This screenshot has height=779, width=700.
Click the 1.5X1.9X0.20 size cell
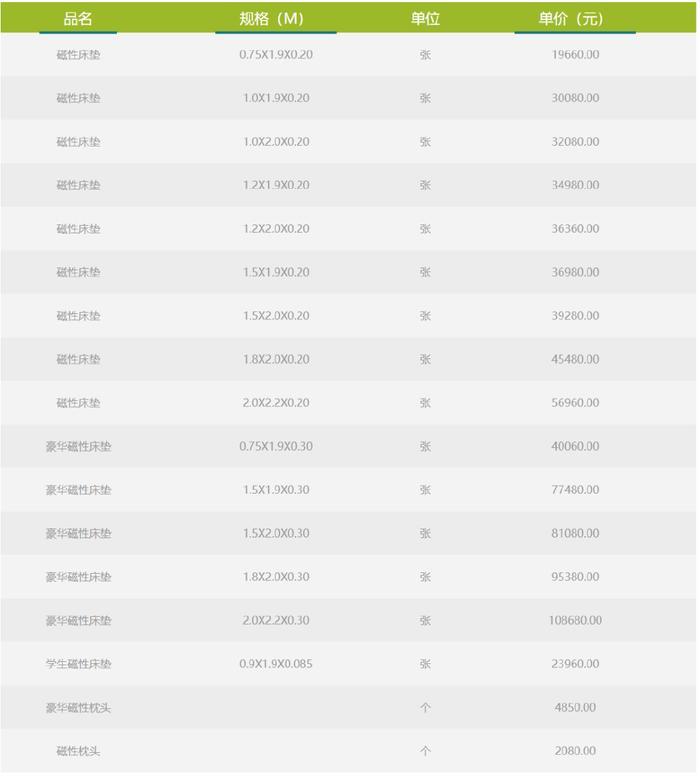point(275,272)
